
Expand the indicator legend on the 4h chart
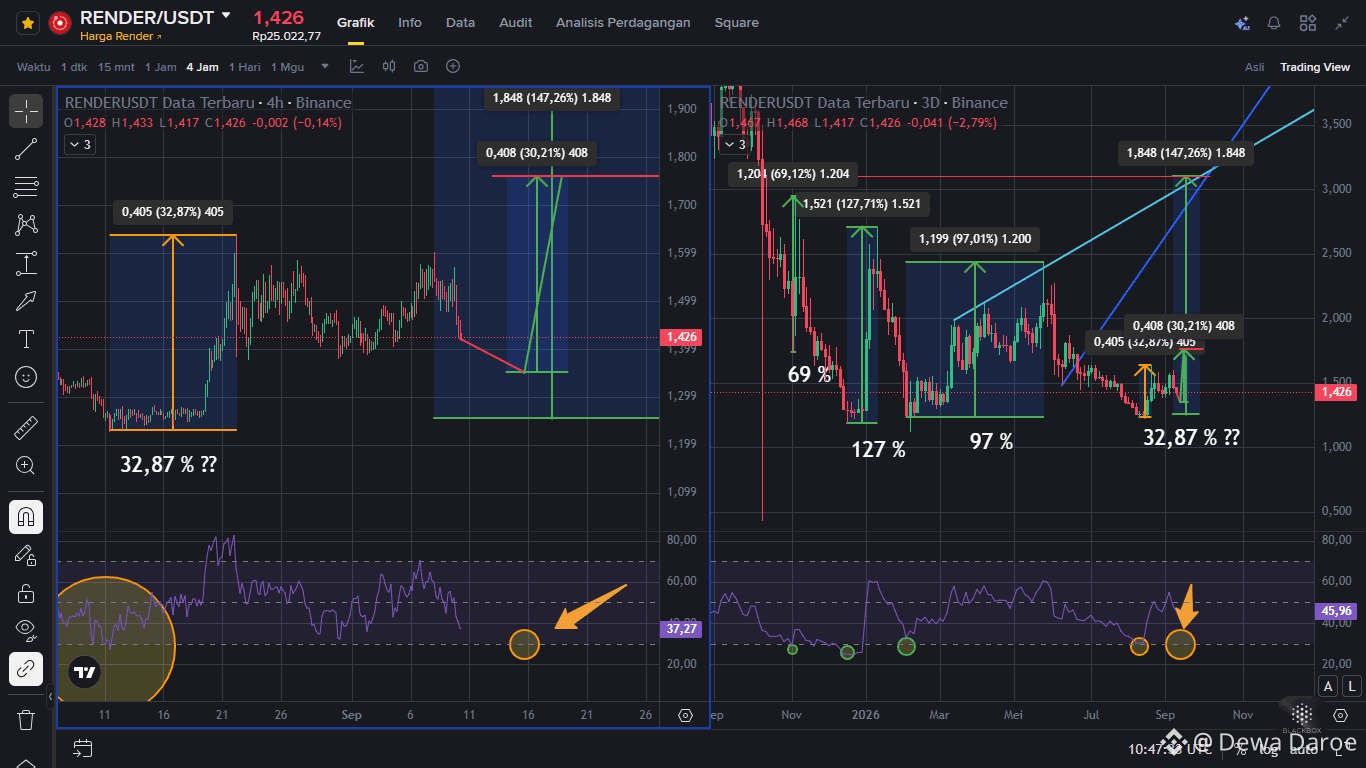click(79, 144)
